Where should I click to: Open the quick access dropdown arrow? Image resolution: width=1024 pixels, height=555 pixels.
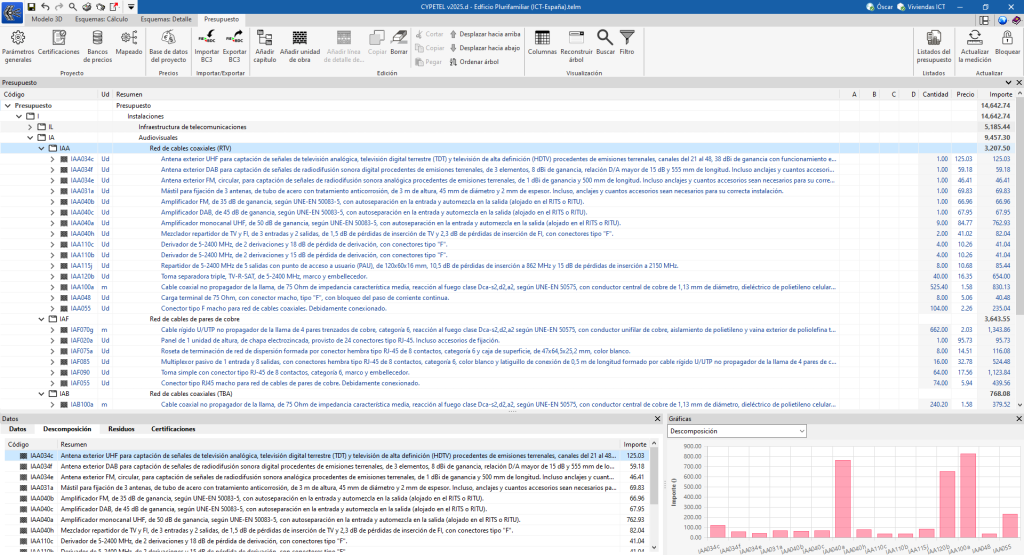(131, 7)
